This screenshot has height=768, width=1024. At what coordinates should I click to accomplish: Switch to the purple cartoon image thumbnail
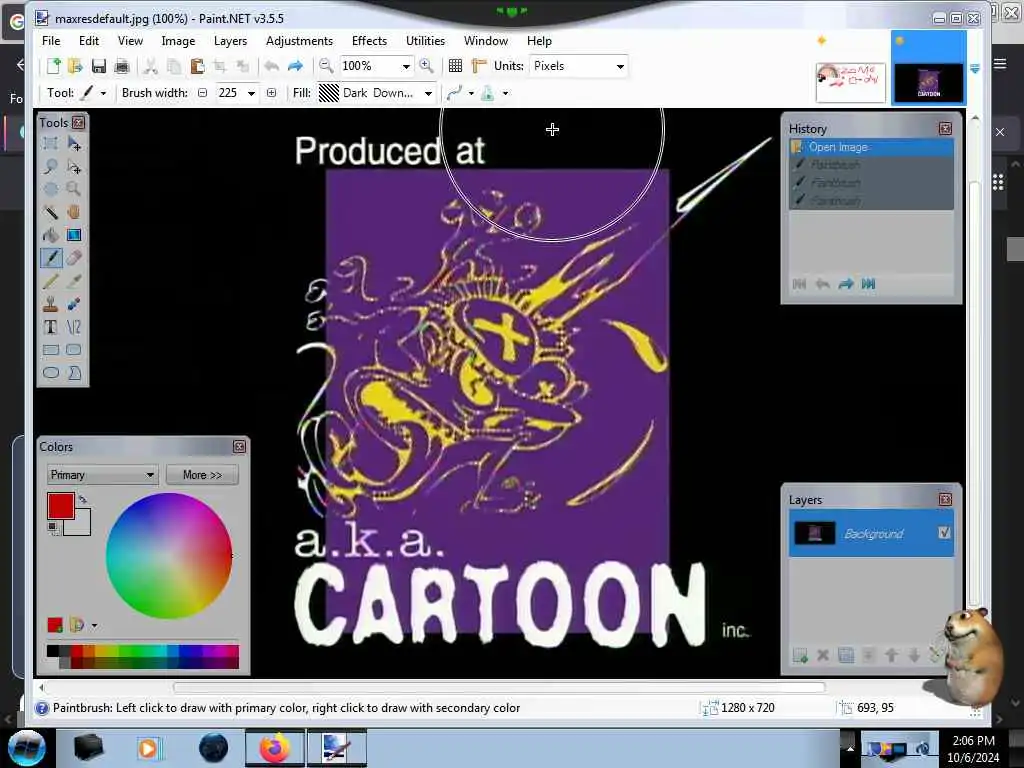[x=928, y=82]
